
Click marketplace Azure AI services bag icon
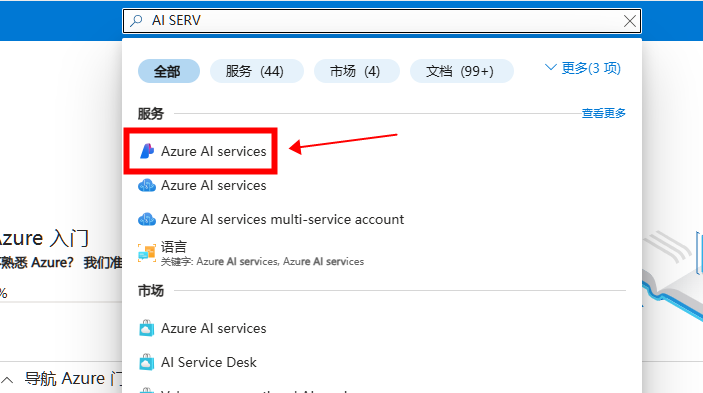pos(147,328)
